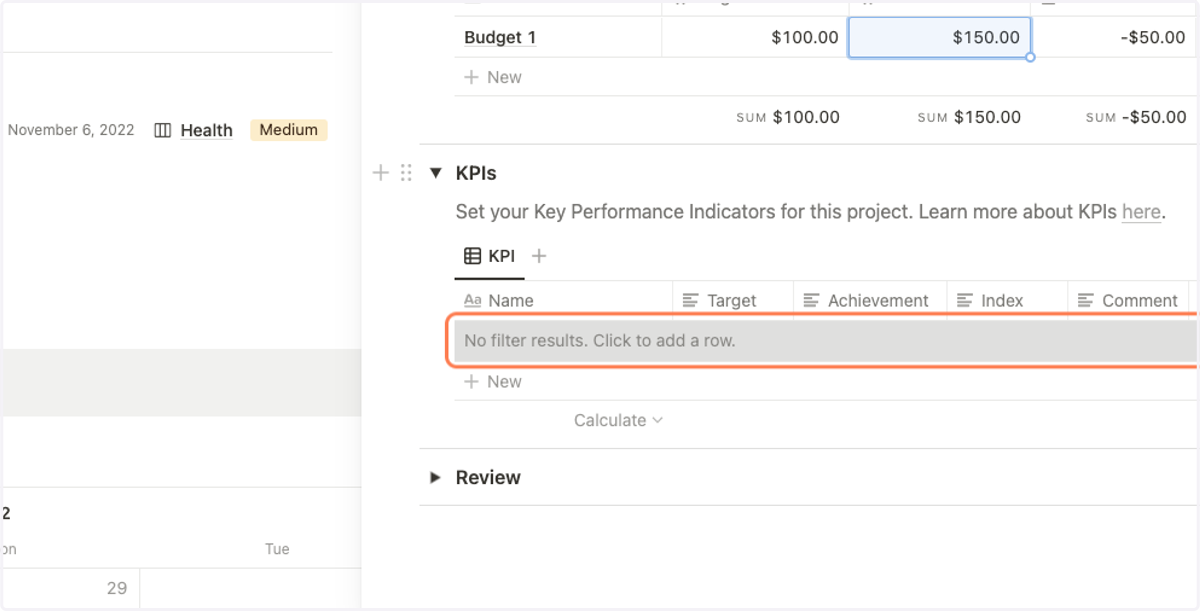Open the Name column header
Viewport: 1200px width, 611px height.
tap(563, 300)
